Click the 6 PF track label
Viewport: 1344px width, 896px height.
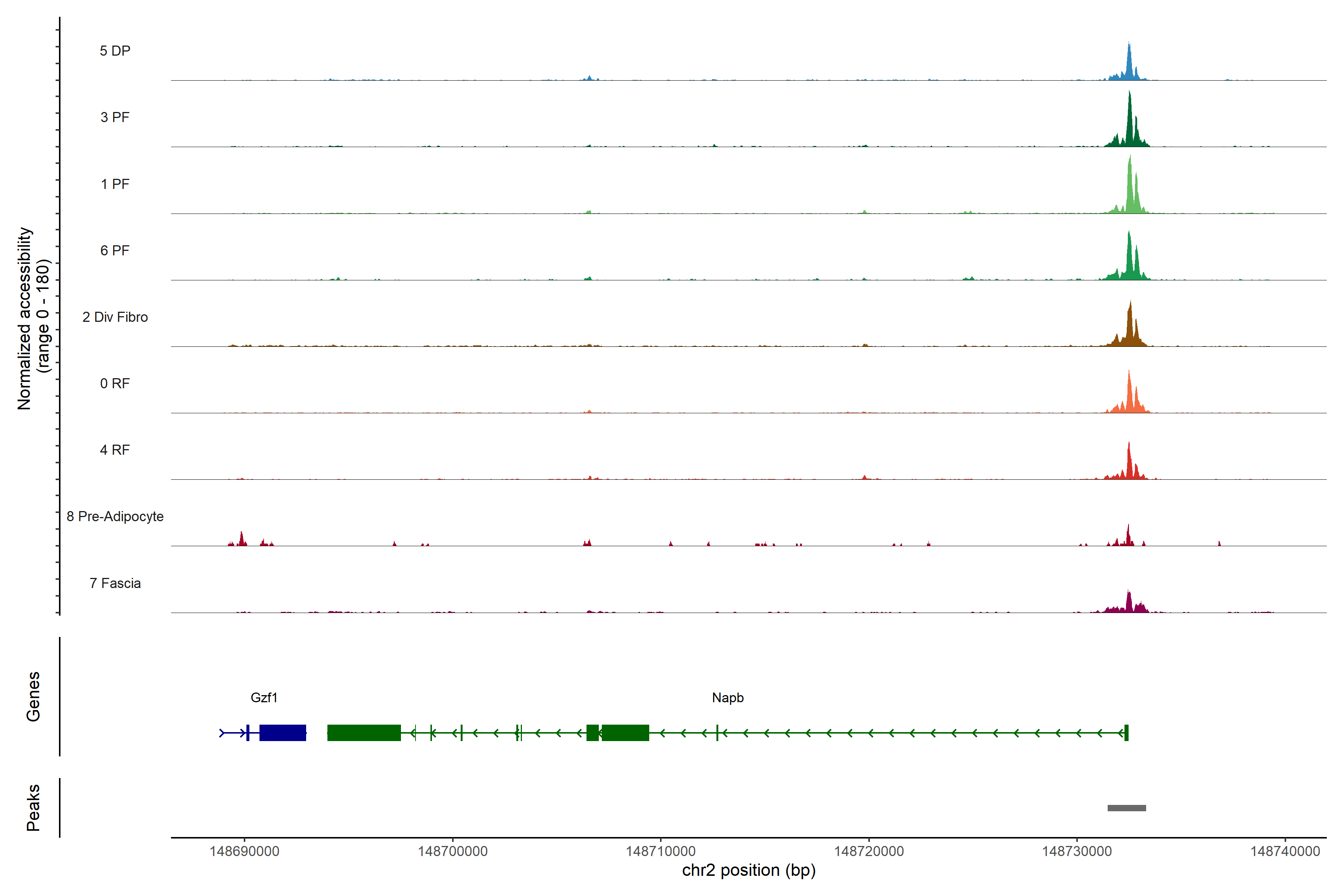(x=115, y=250)
